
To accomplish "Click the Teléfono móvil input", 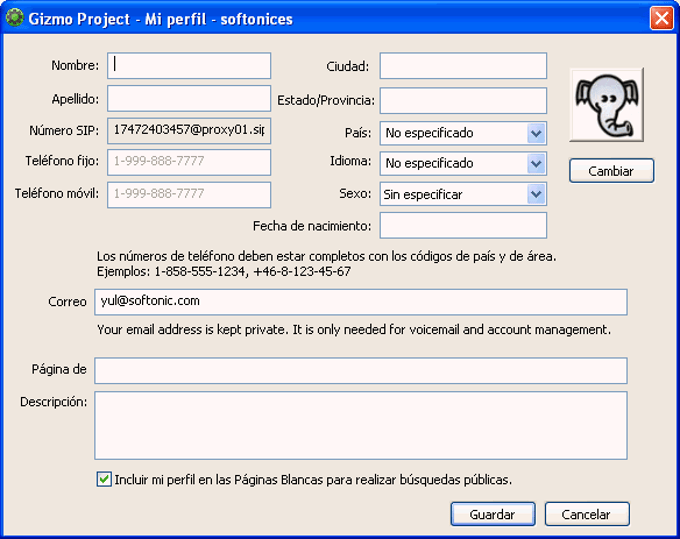I will click(189, 194).
